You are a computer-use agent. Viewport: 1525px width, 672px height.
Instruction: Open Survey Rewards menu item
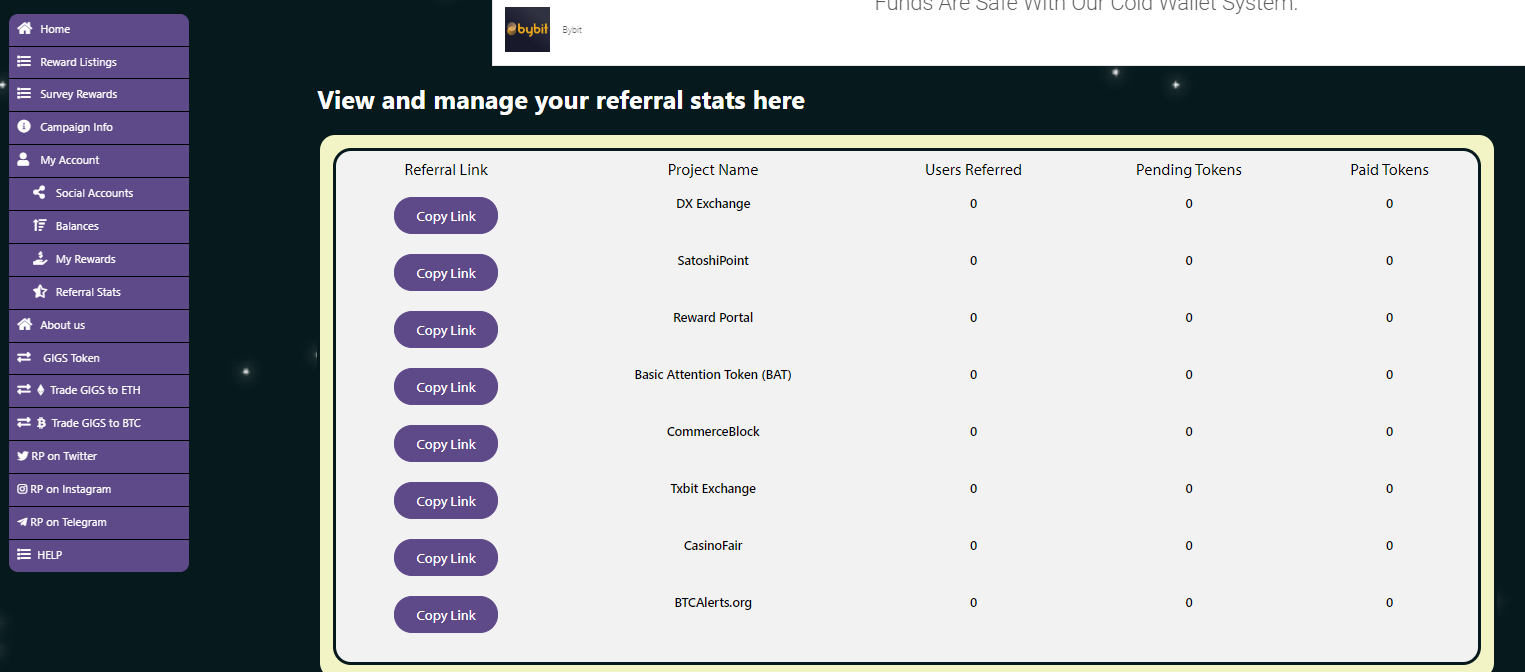pyautogui.click(x=99, y=95)
